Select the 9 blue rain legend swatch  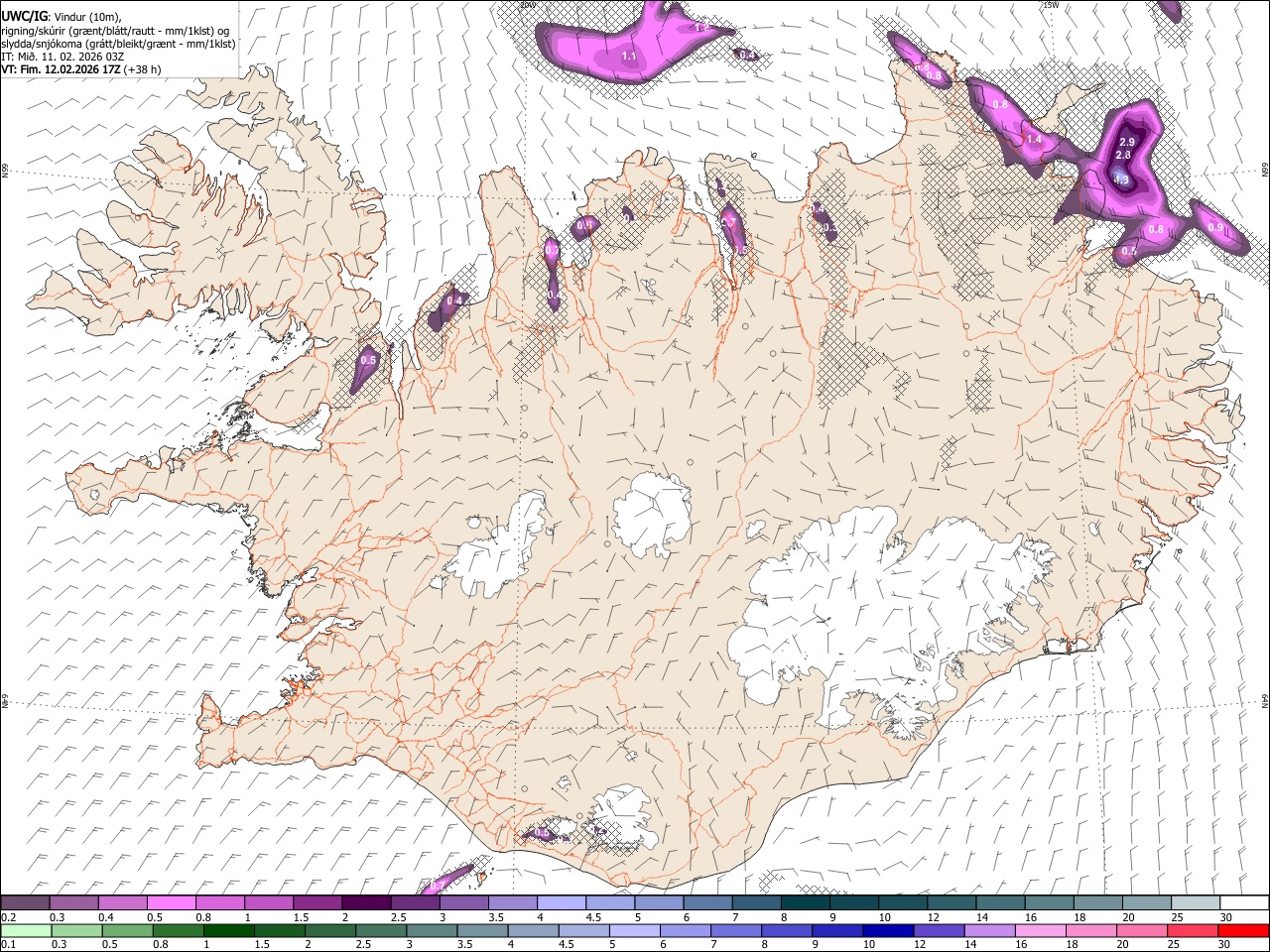(x=837, y=930)
